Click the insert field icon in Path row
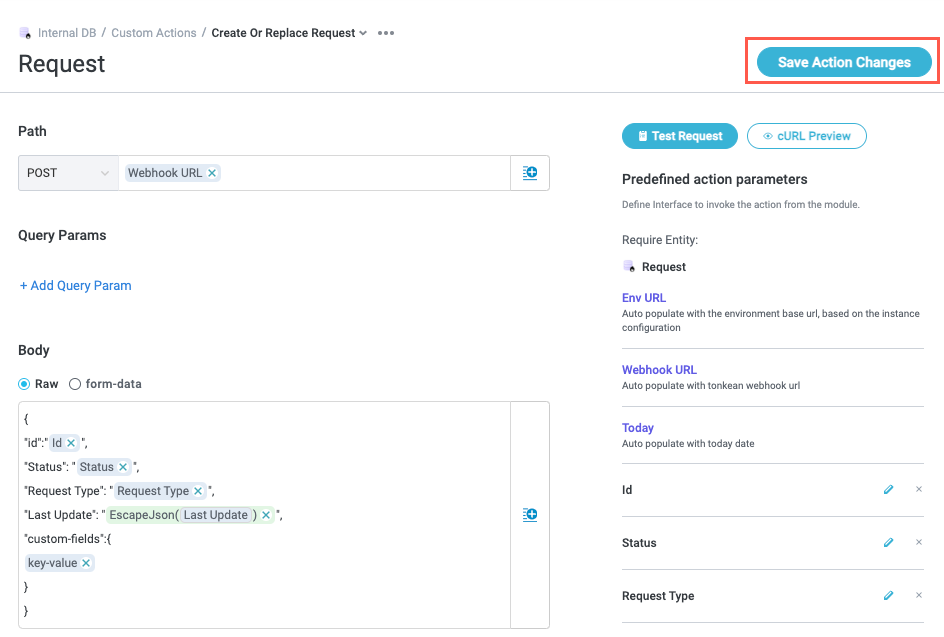 click(x=530, y=173)
